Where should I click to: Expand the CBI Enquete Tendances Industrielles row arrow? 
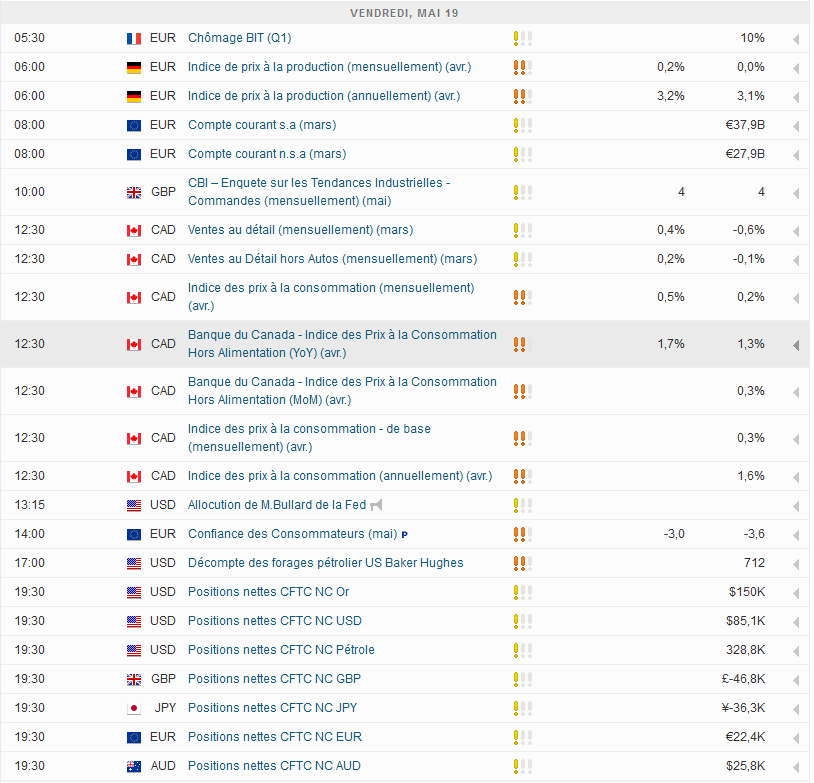click(x=796, y=193)
